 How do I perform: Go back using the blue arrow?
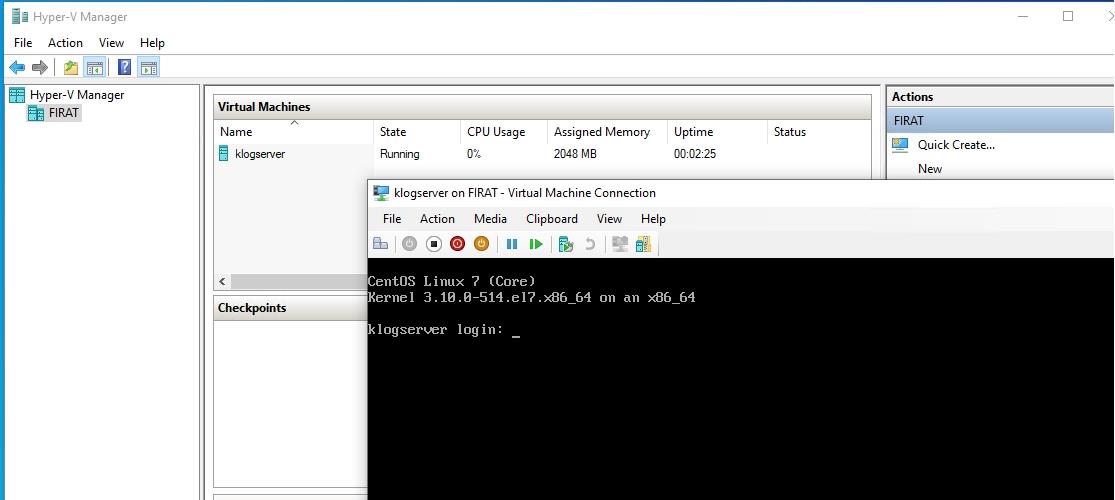click(x=17, y=68)
